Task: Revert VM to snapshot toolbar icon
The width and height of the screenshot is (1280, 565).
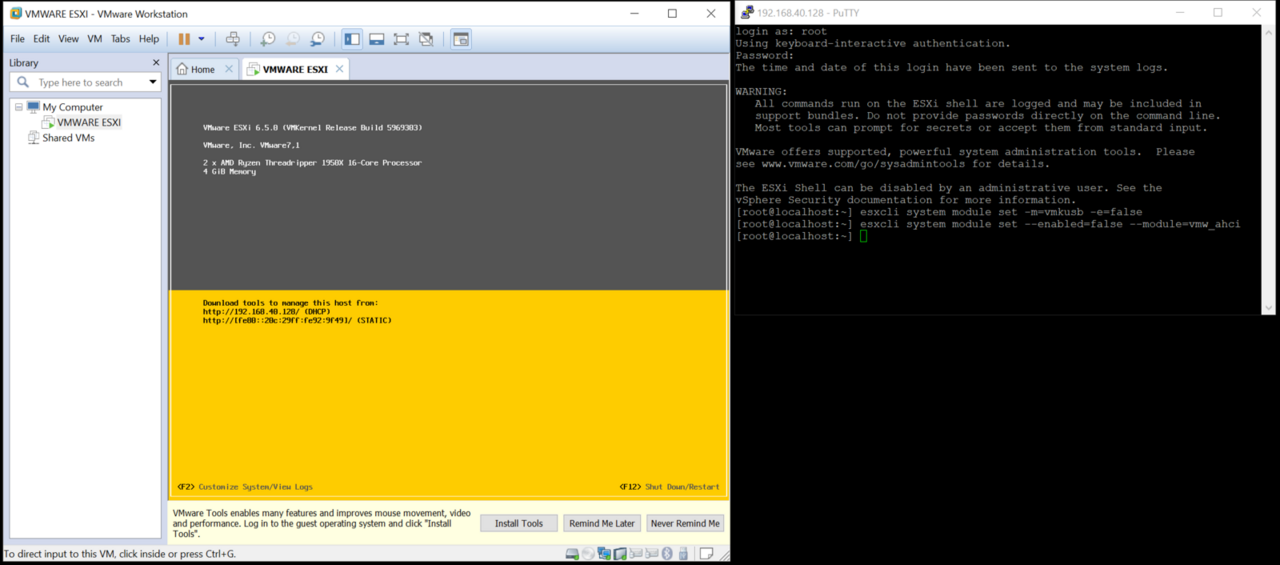Action: pos(292,39)
